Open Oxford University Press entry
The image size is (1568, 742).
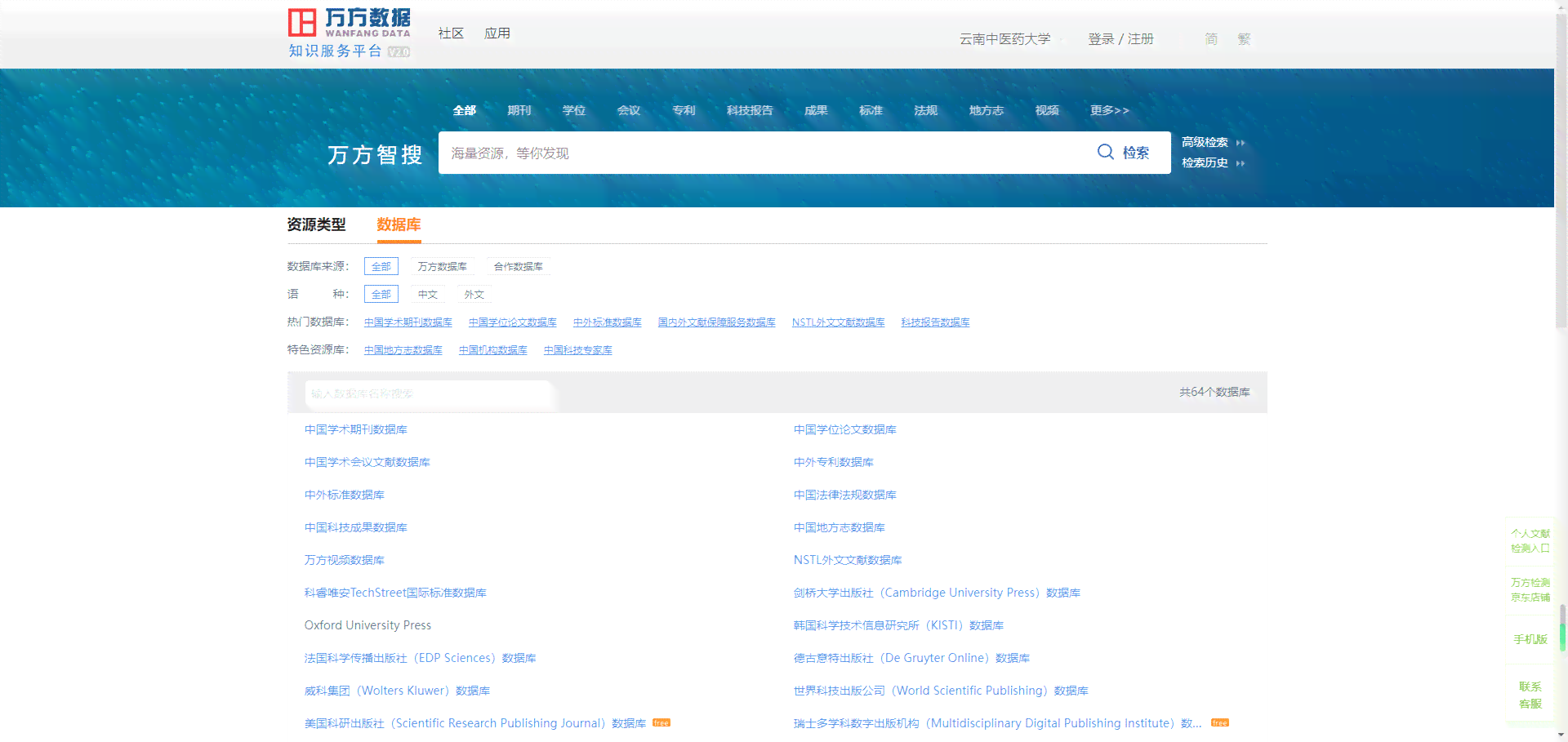[367, 625]
